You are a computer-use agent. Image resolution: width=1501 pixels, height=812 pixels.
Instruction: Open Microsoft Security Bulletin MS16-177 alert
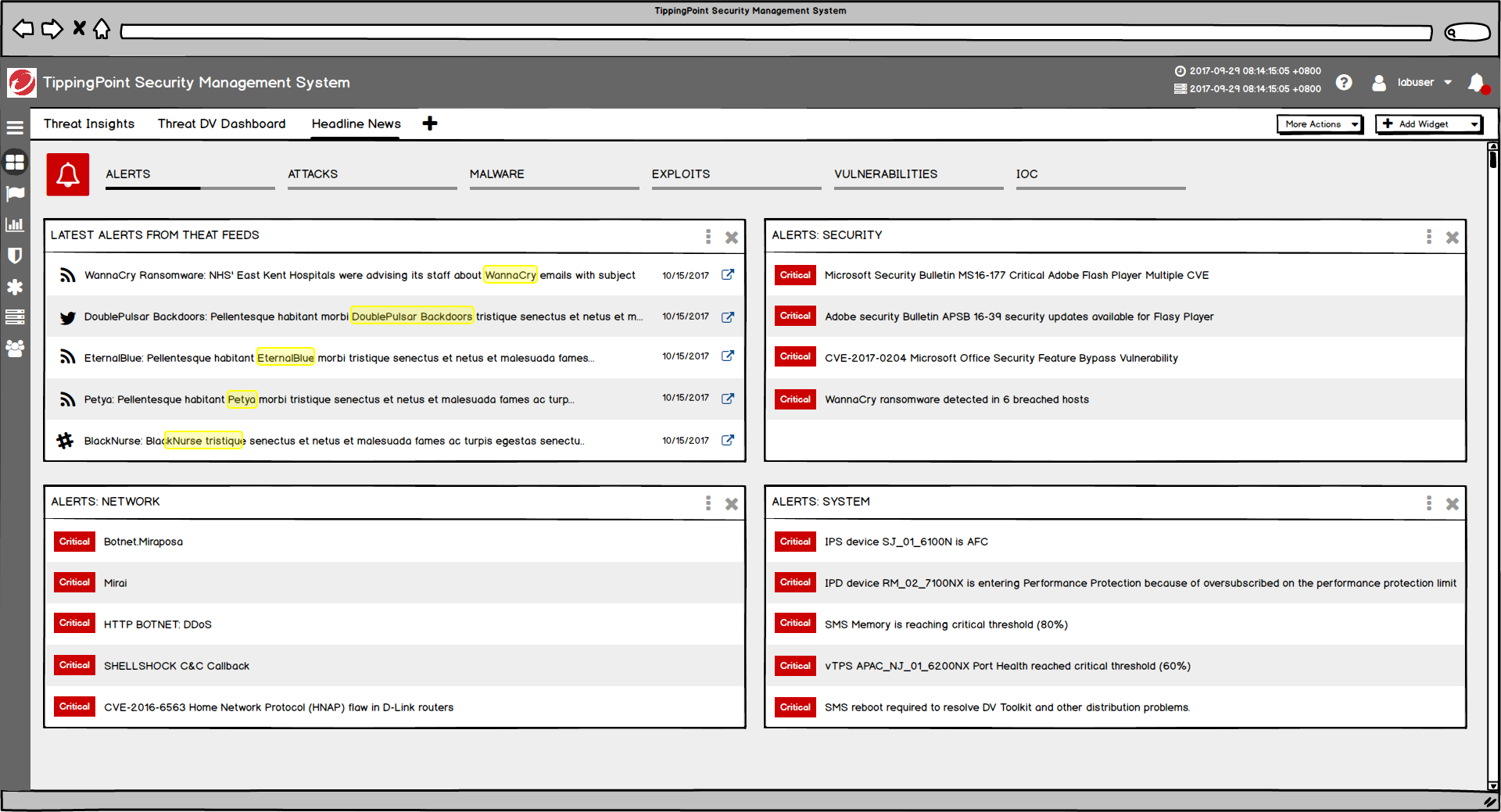pyautogui.click(x=1114, y=275)
